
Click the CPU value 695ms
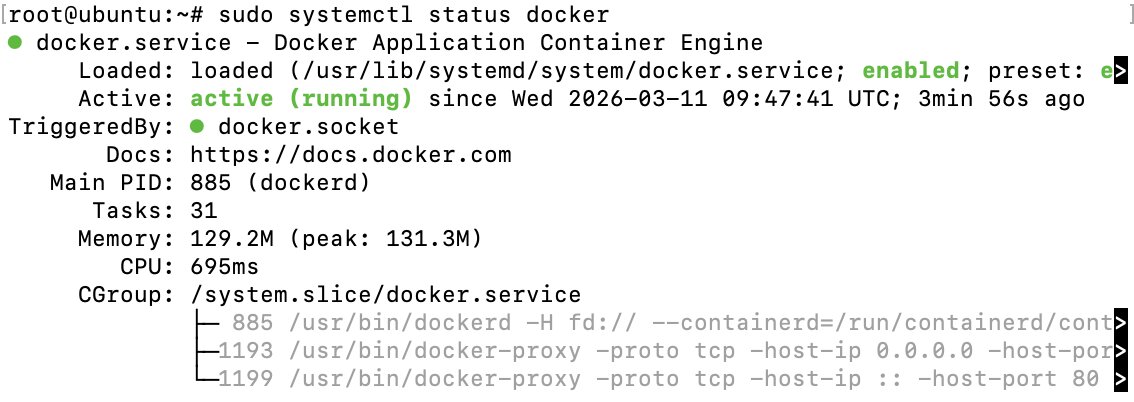coord(224,267)
